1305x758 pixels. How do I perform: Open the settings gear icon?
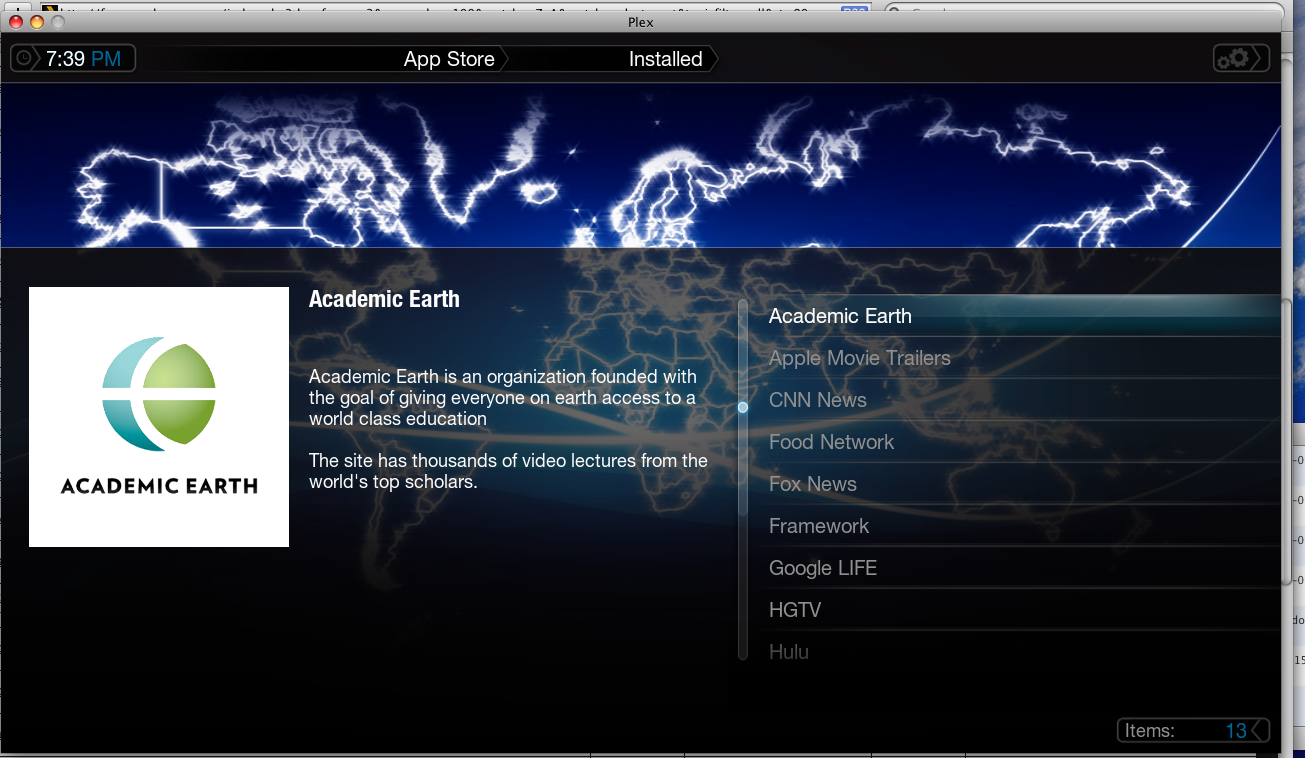click(1239, 59)
